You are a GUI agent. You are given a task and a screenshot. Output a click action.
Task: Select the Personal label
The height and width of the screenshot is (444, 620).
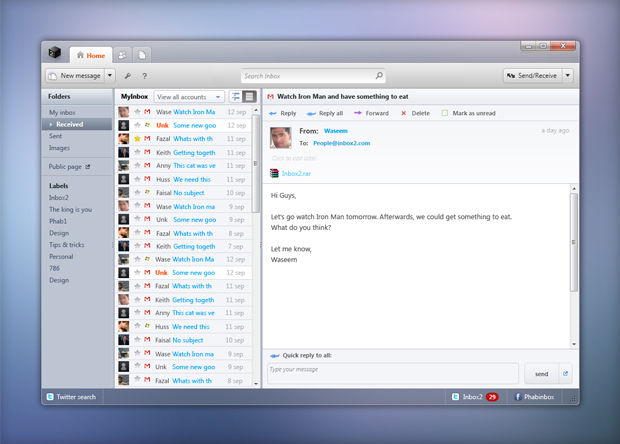(x=61, y=257)
